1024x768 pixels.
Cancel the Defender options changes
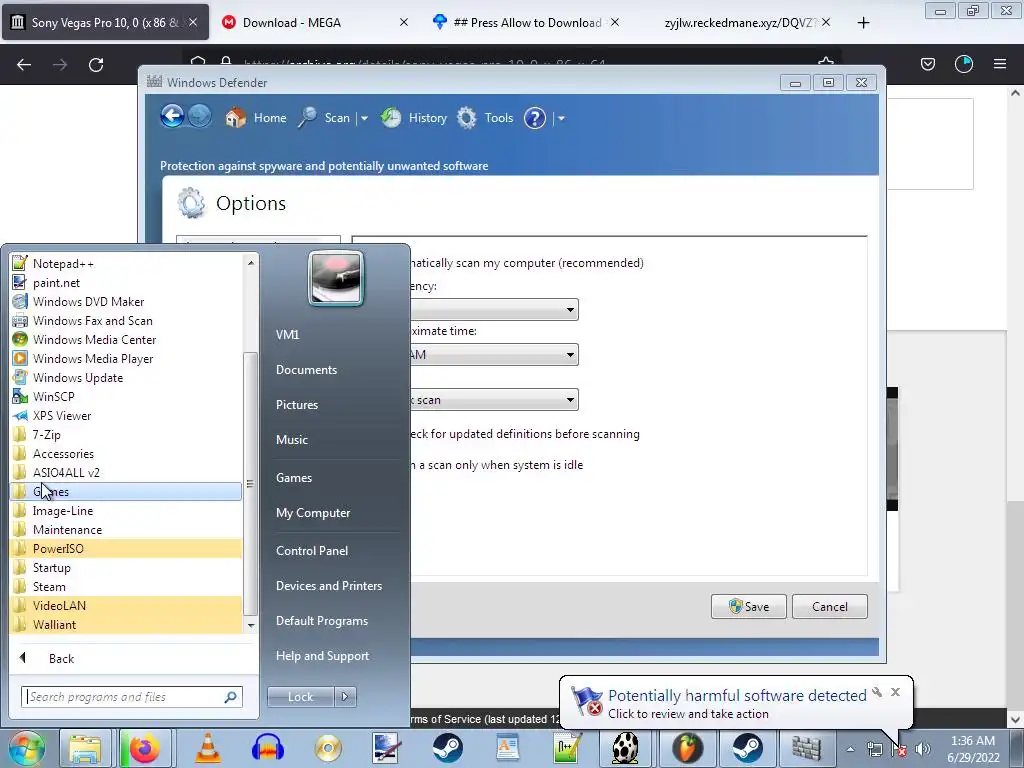[x=829, y=607]
